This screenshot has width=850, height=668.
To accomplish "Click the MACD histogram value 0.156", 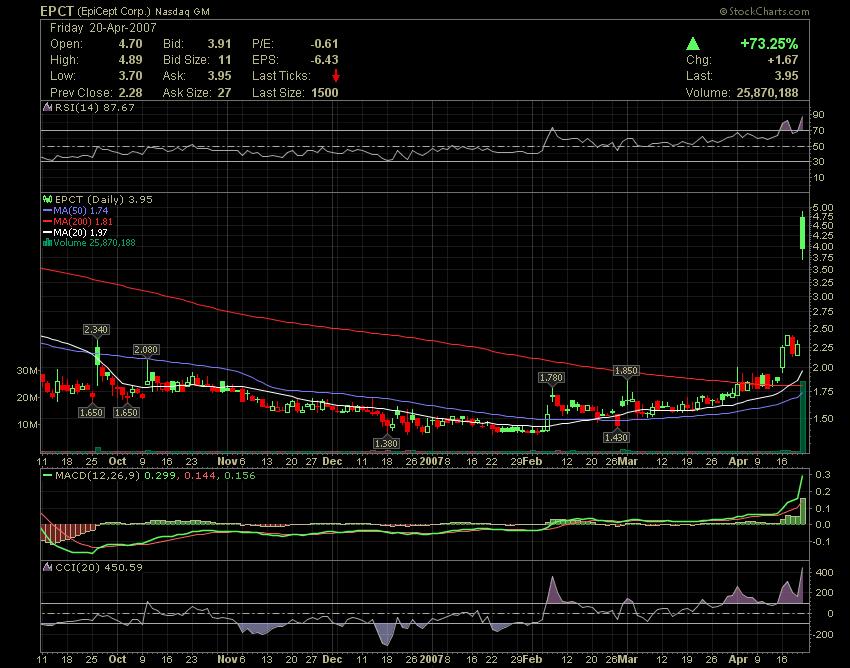I will [x=240, y=476].
